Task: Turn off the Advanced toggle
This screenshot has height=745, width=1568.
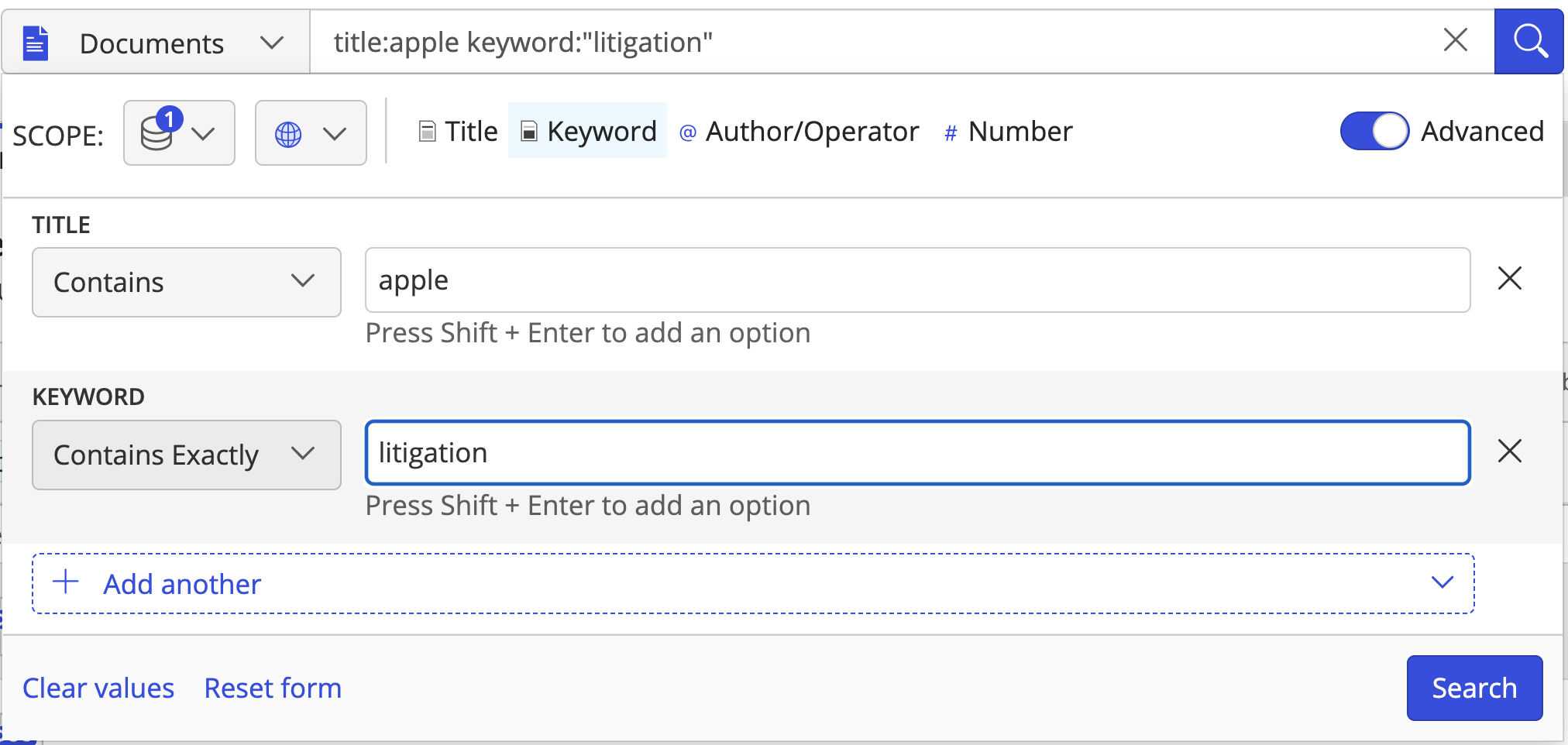Action: click(x=1374, y=132)
